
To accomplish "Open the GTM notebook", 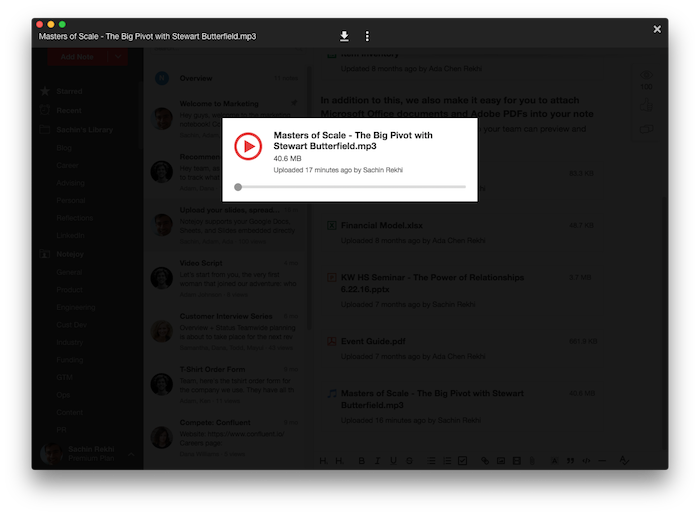I will click(x=64, y=377).
